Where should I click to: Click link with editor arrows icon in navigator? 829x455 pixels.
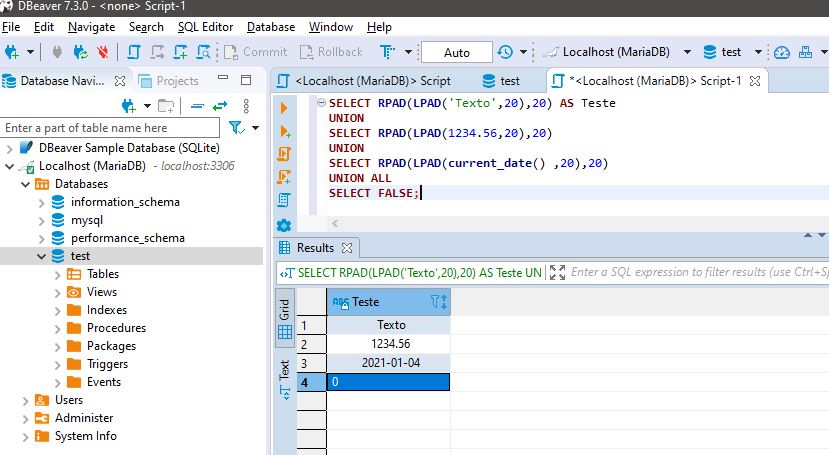pyautogui.click(x=218, y=105)
